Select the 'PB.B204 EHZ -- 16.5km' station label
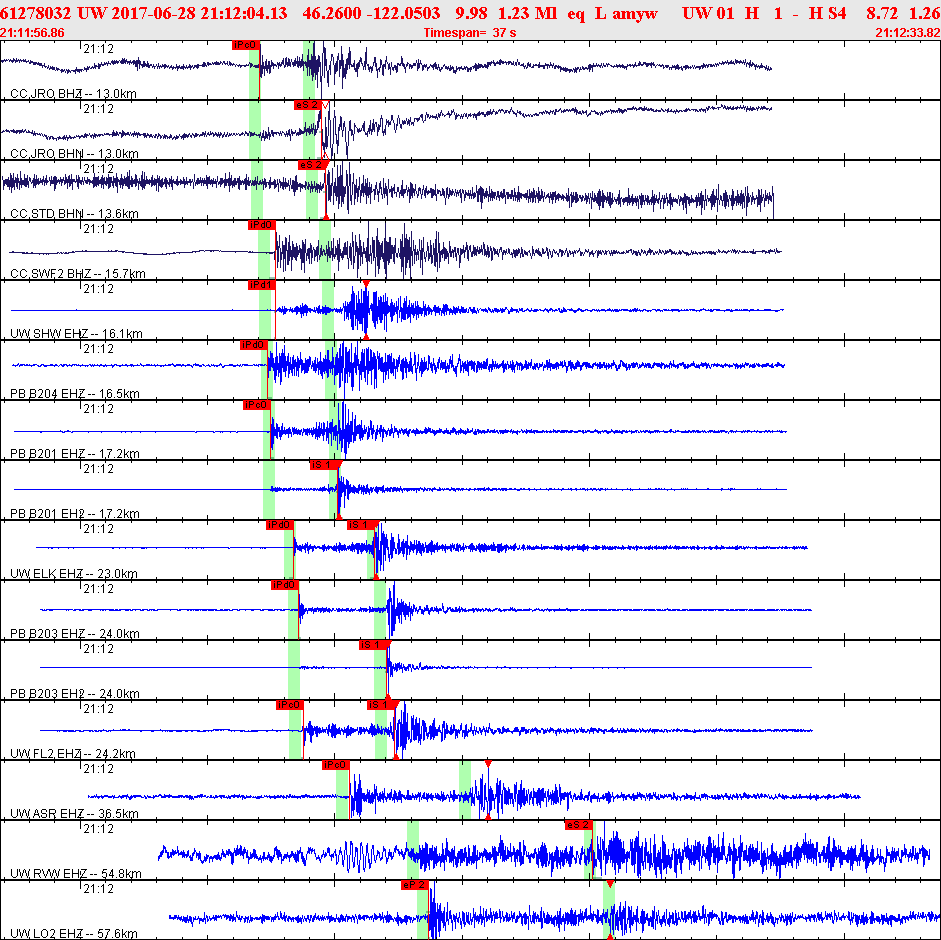941x940 pixels. [75, 394]
